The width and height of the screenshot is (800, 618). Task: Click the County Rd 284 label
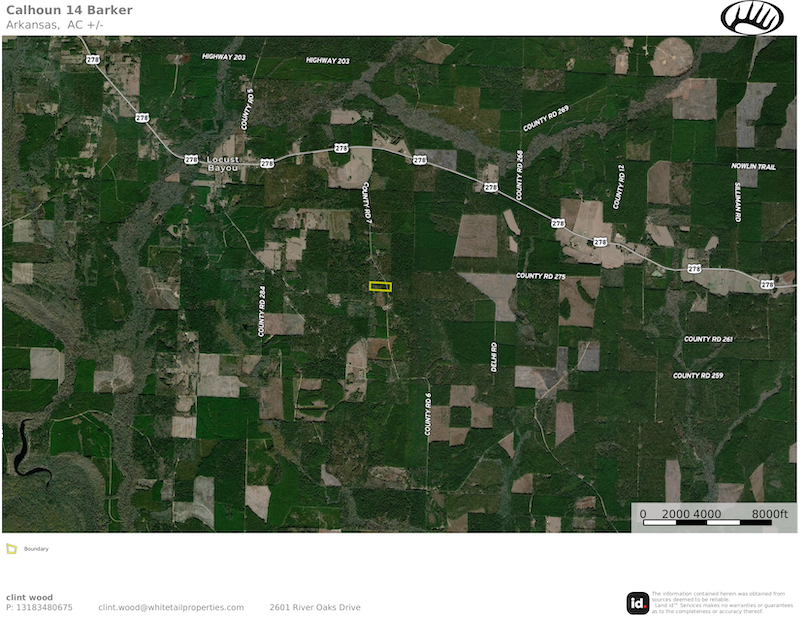[x=262, y=311]
